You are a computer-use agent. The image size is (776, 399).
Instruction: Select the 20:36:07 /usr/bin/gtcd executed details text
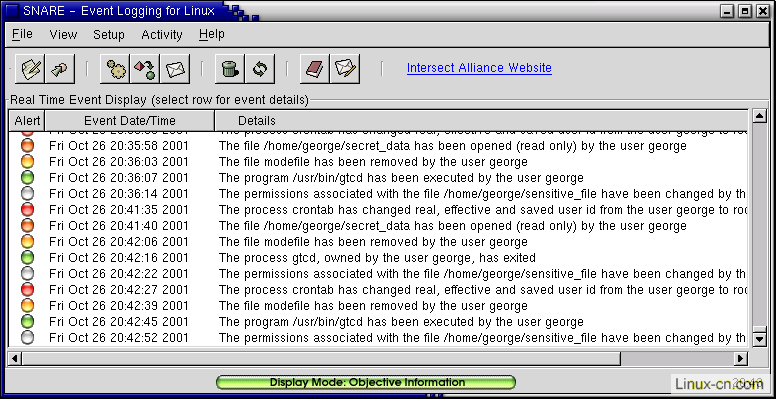401,178
